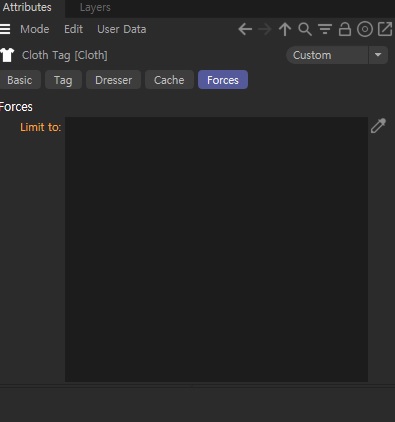This screenshot has height=422, width=395.
Task: Click the Cloth Tag [Cloth] title
Action: coord(65,55)
